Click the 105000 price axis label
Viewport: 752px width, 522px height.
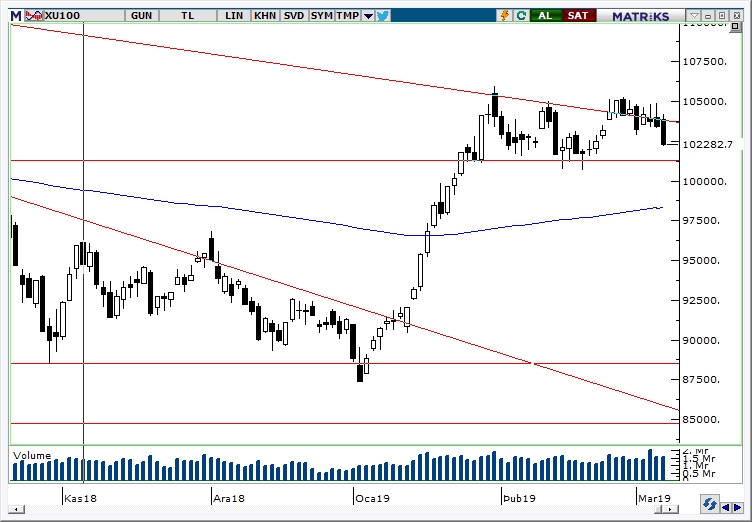704,102
